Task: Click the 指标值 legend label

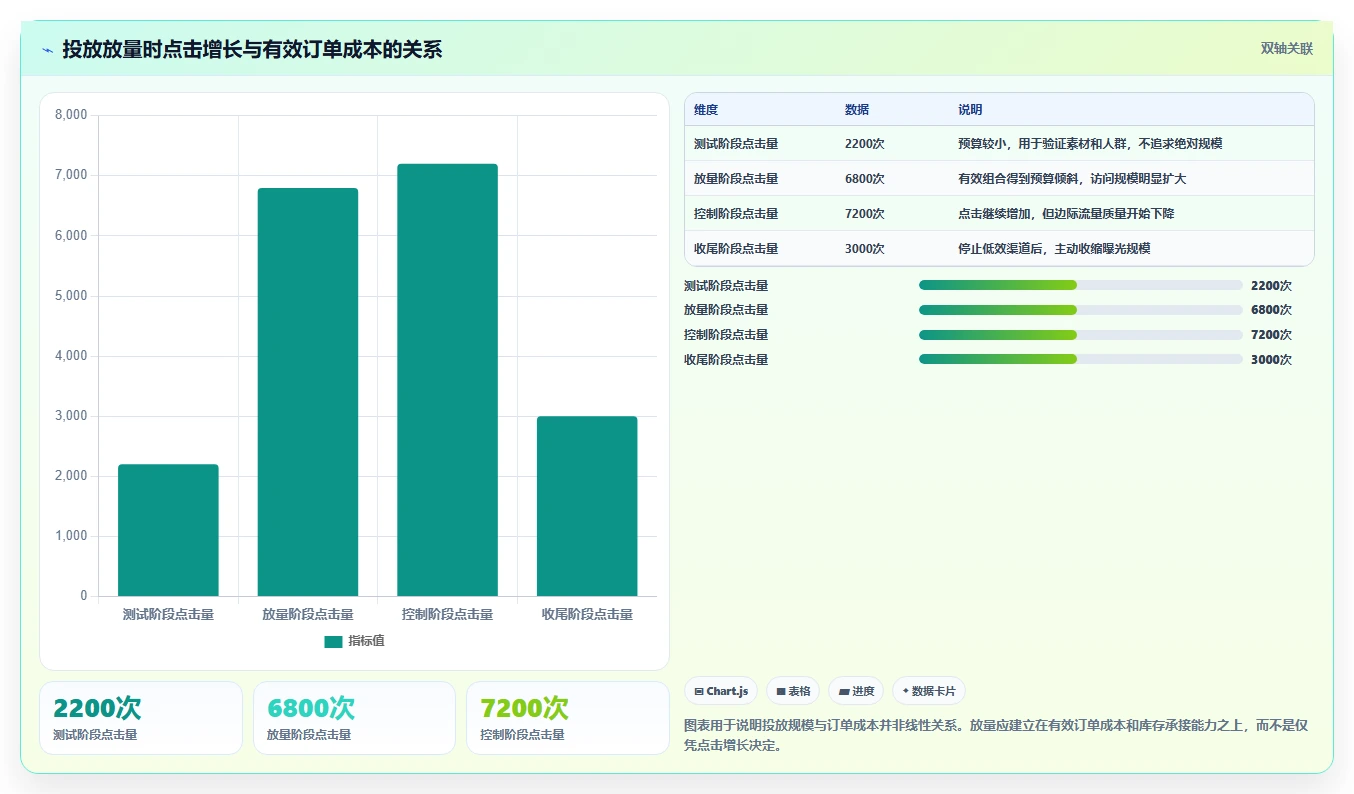Action: (x=366, y=641)
